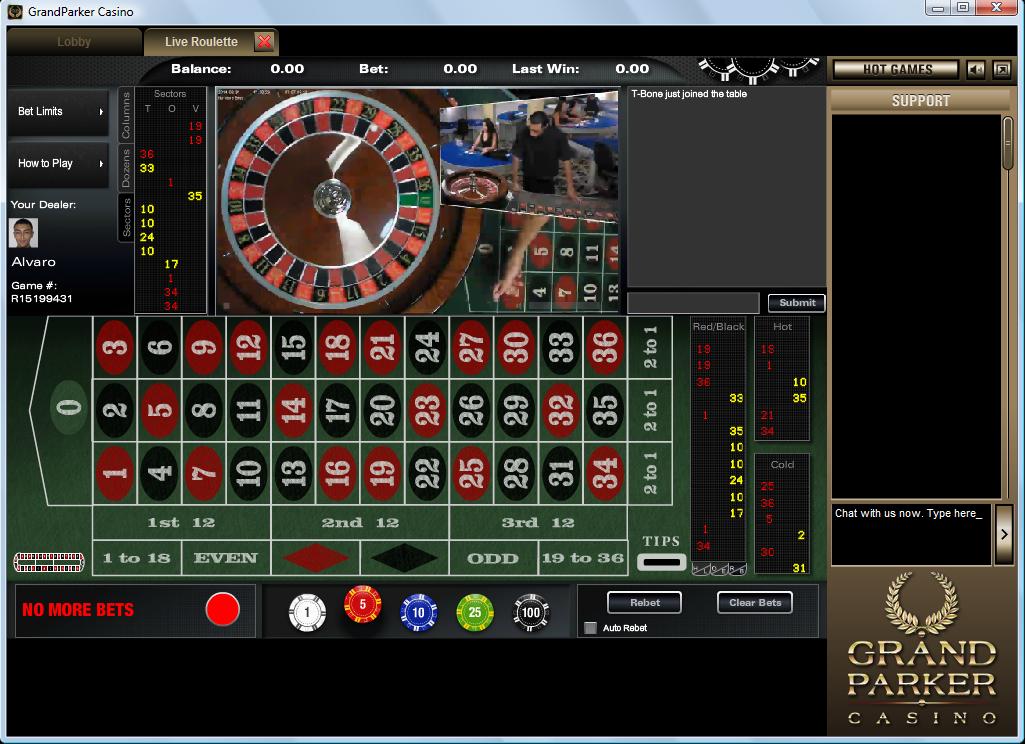Click the dealer Alvaro photo
1025x744 pixels.
(24, 233)
